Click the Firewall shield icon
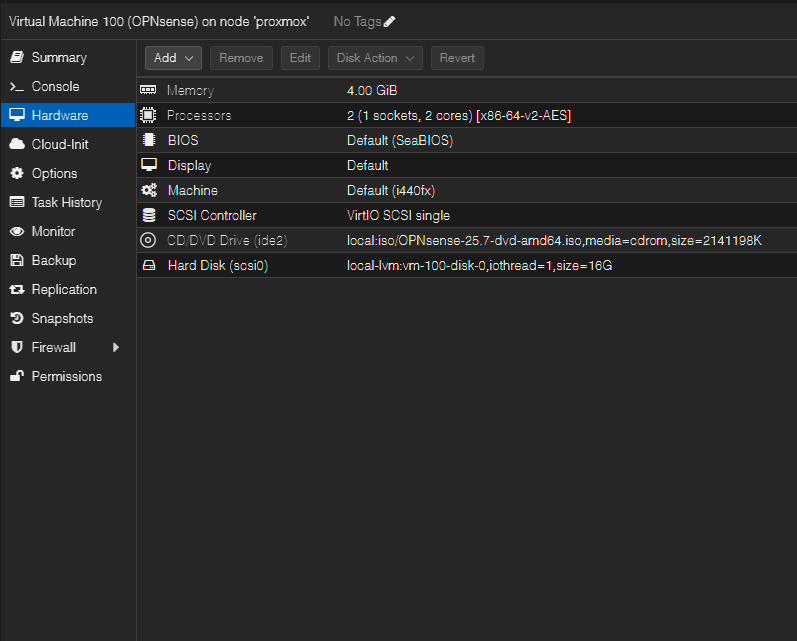 click(x=17, y=347)
